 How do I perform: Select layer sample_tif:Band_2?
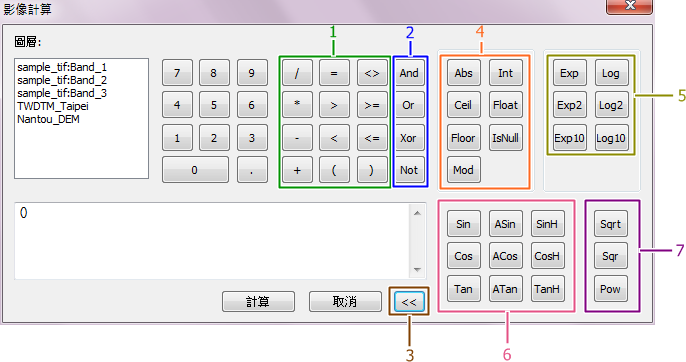pyautogui.click(x=62, y=80)
